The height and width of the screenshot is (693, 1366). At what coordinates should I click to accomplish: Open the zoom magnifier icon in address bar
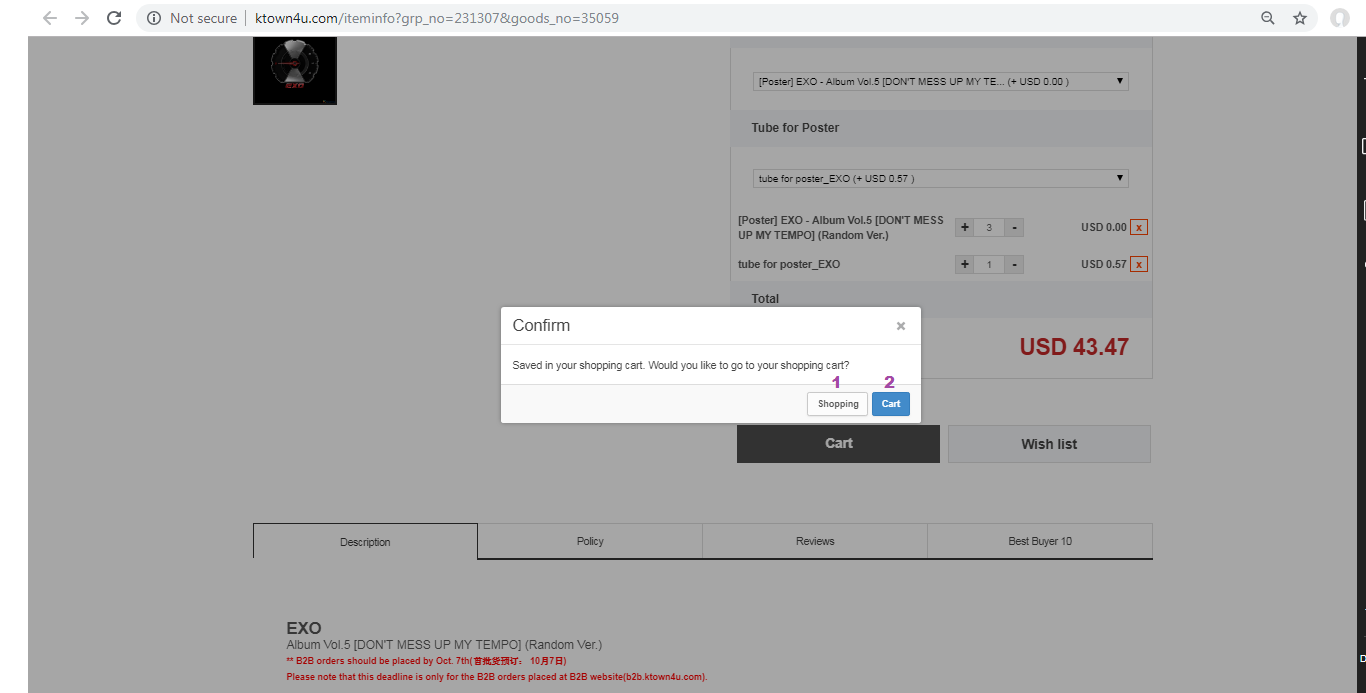(x=1268, y=18)
